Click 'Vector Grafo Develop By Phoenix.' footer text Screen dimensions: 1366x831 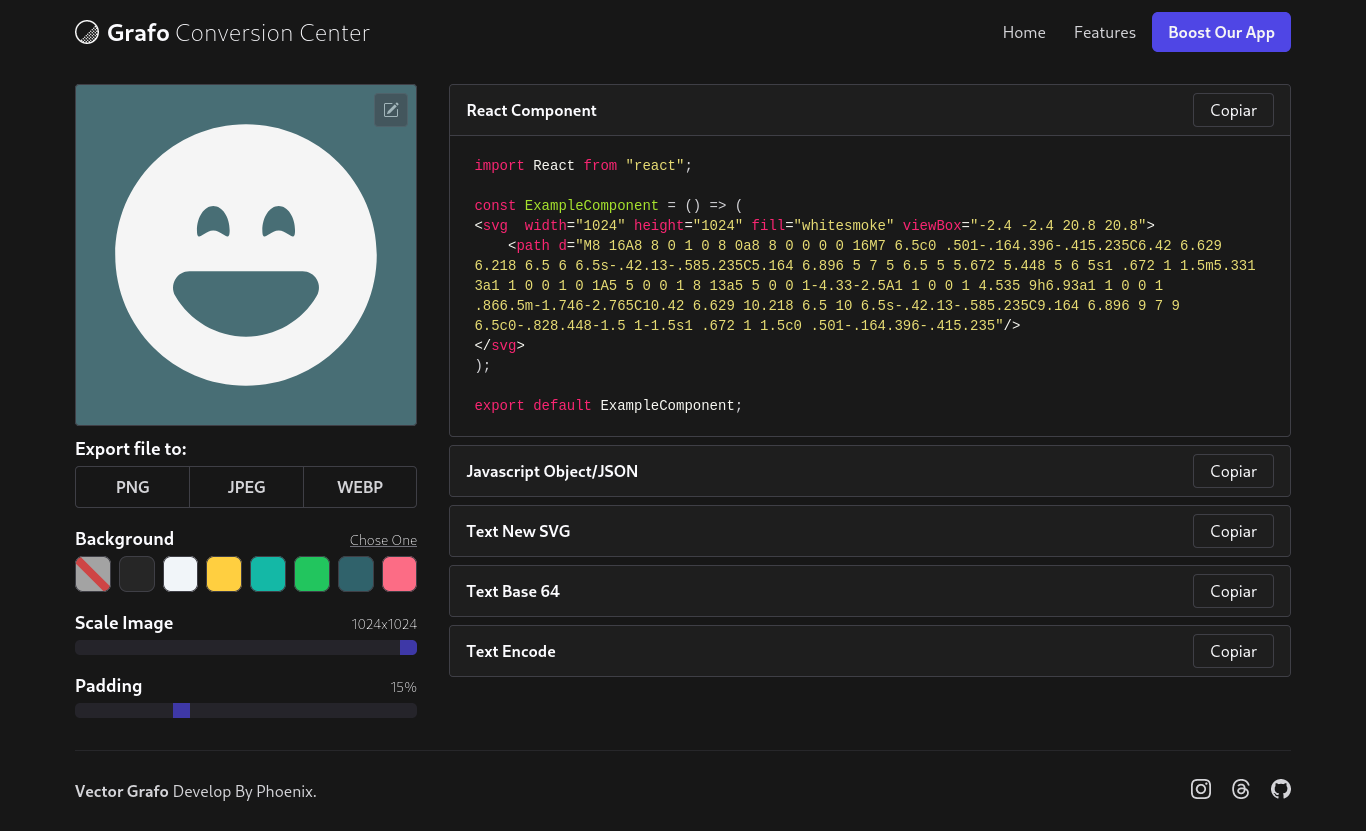[x=196, y=791]
